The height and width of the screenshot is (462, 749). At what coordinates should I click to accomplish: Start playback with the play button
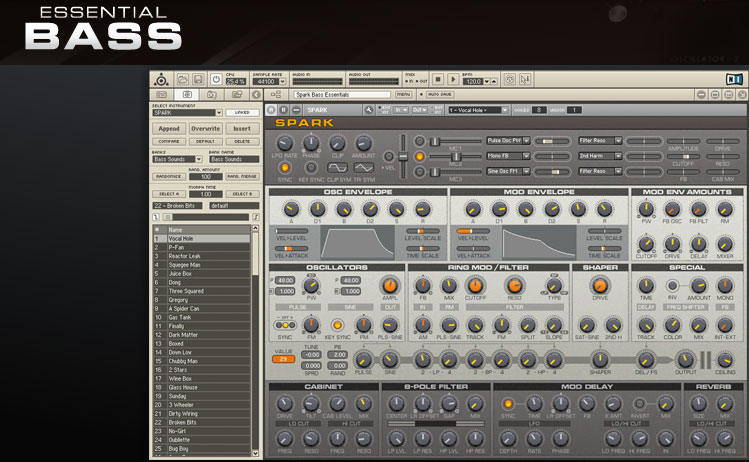tap(453, 79)
